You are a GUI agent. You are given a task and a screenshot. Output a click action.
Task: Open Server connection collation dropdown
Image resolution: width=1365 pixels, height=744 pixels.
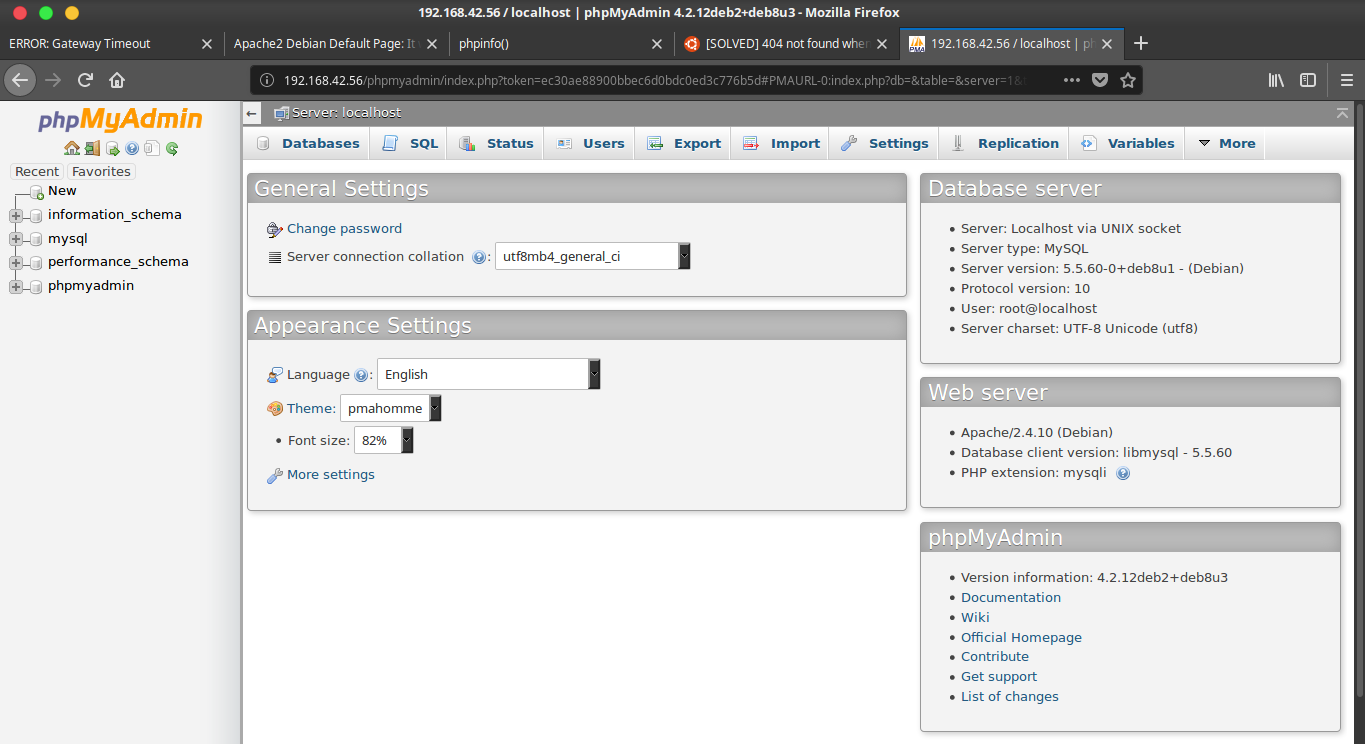click(593, 256)
